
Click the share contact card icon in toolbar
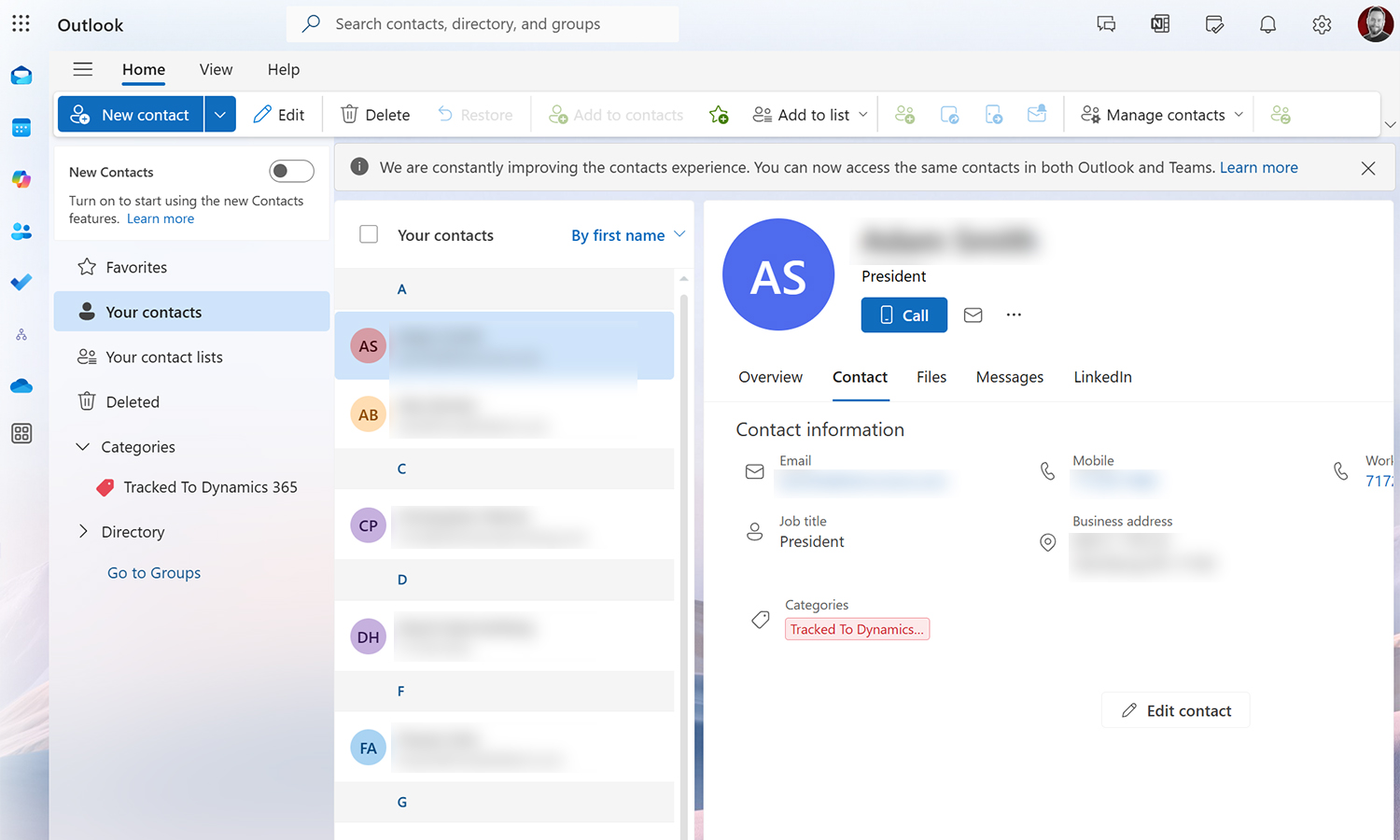pos(949,115)
